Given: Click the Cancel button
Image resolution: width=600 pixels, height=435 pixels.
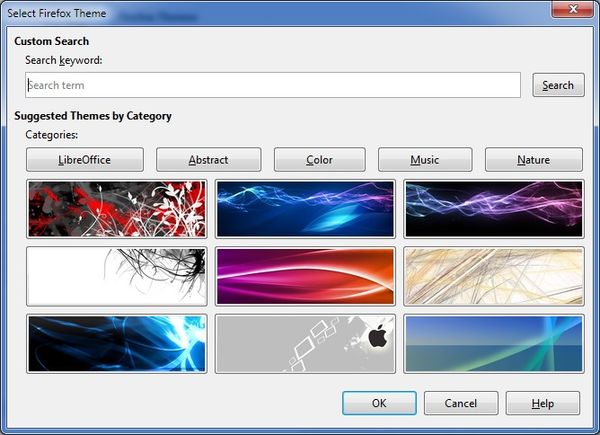Looking at the screenshot, I should point(461,403).
